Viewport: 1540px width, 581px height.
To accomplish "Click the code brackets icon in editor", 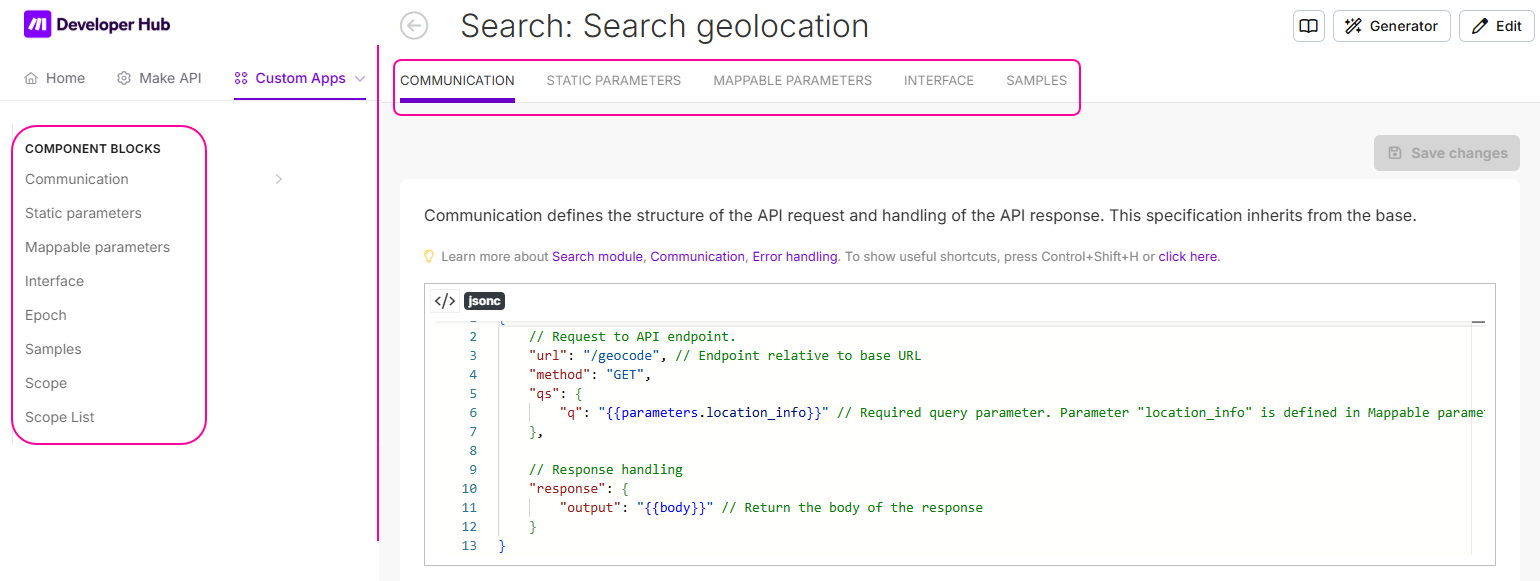I will point(445,301).
